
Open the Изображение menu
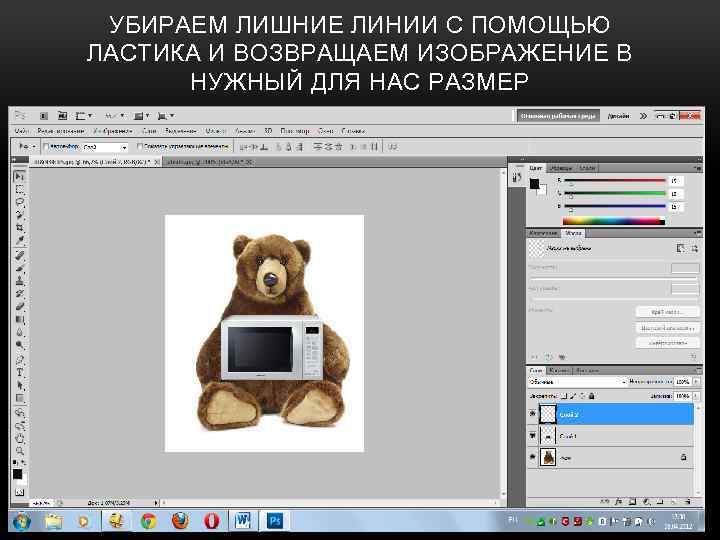[113, 131]
